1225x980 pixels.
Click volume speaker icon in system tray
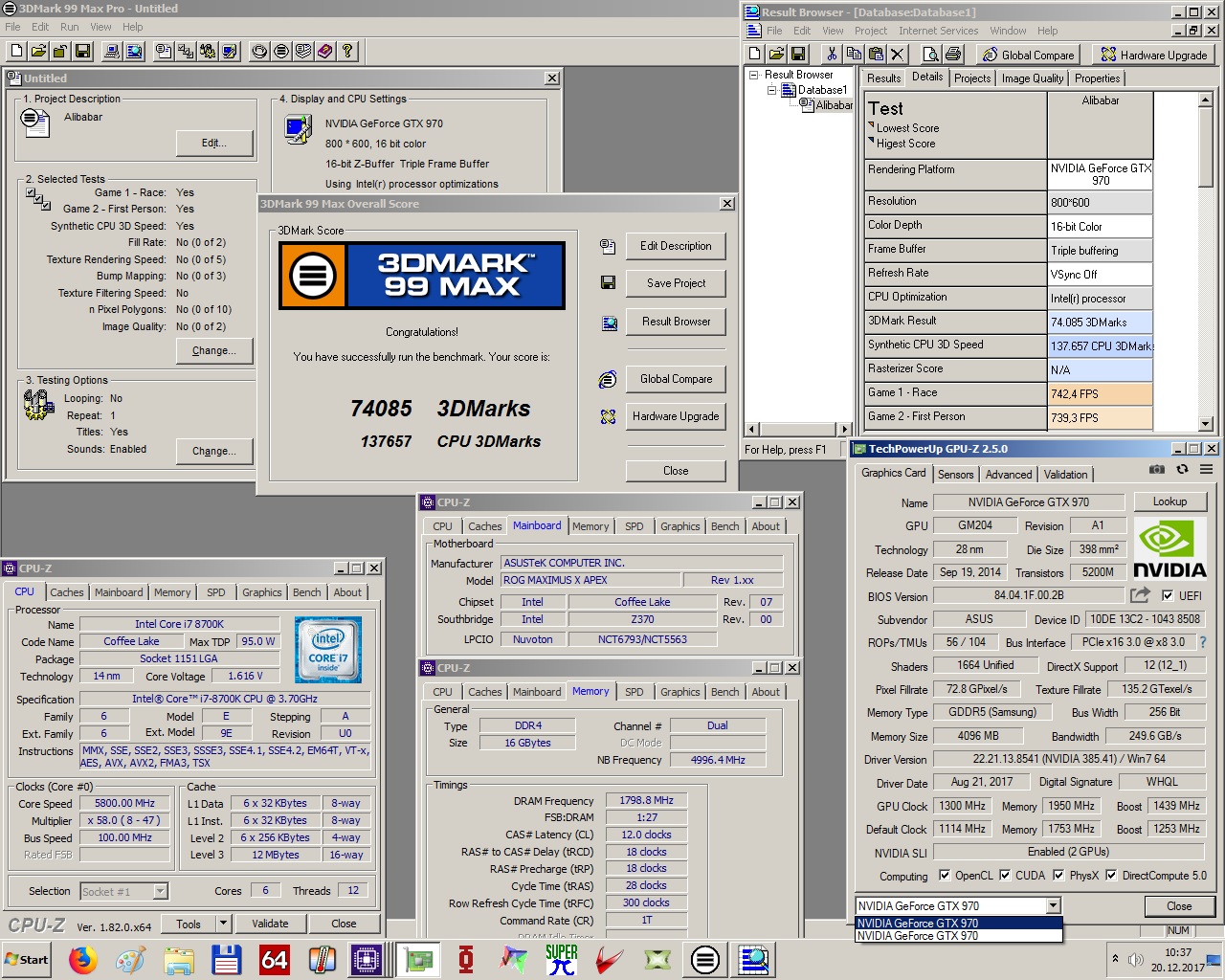(1136, 959)
